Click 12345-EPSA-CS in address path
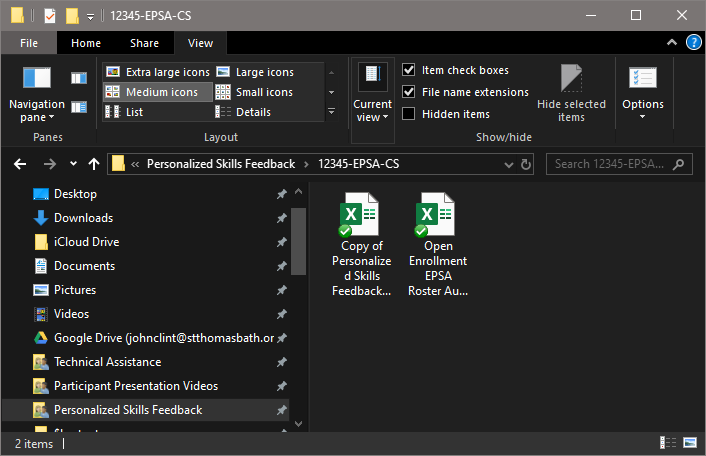 pyautogui.click(x=359, y=164)
